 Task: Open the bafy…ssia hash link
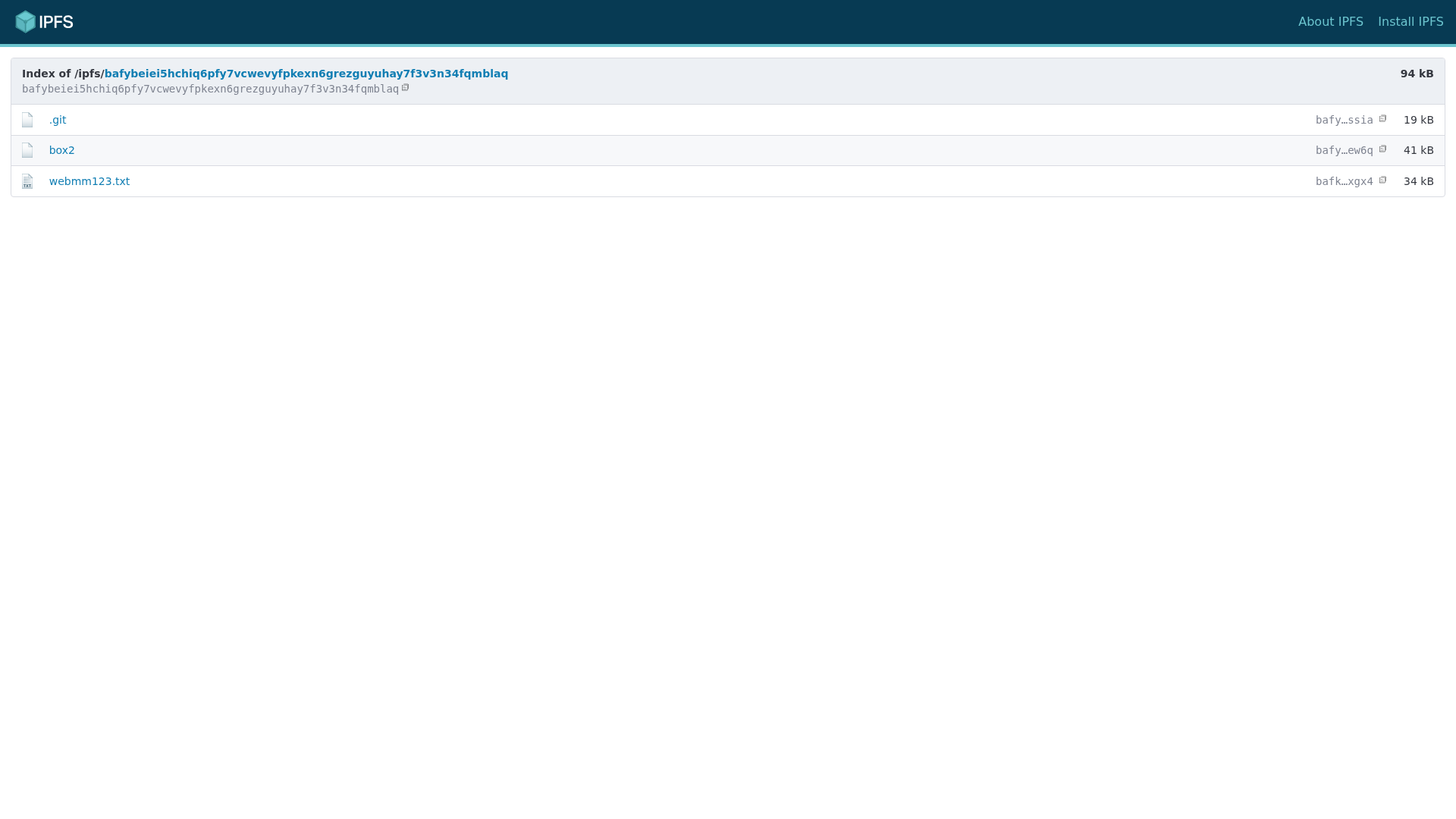(1344, 120)
